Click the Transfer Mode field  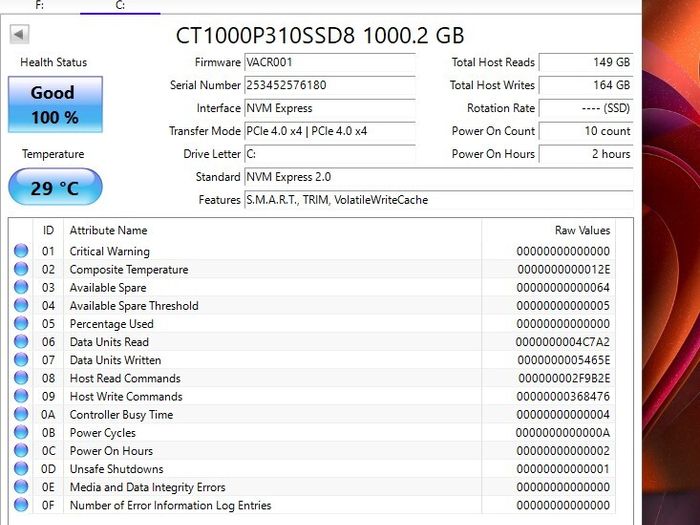(x=330, y=131)
